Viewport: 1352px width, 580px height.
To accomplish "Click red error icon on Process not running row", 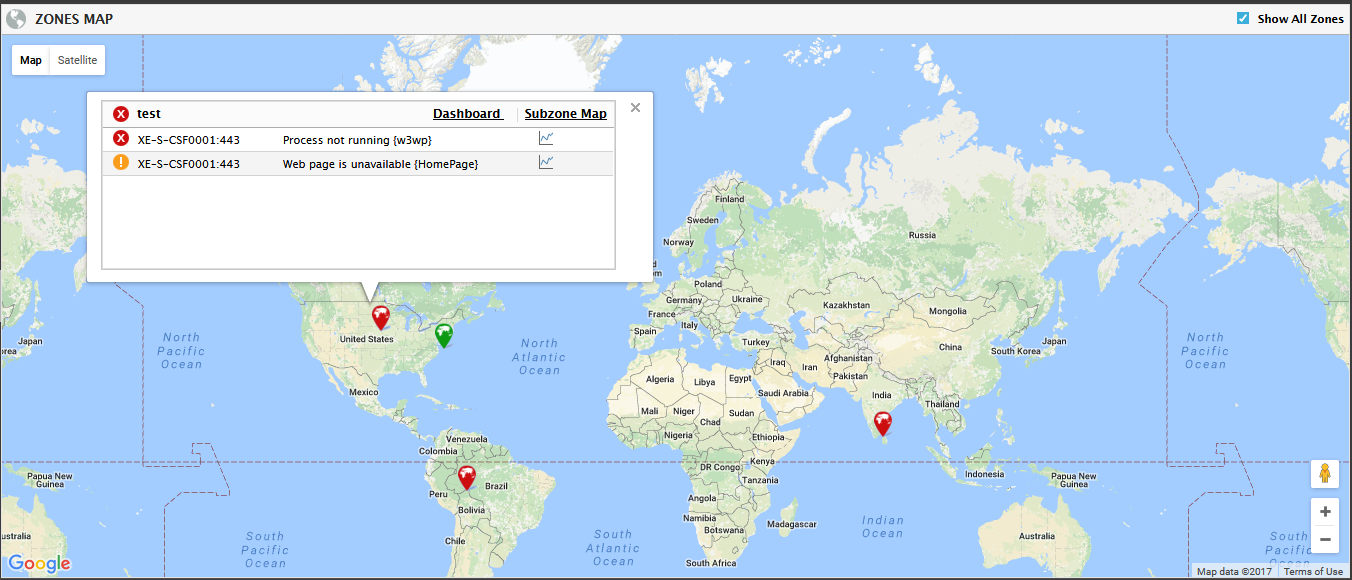I will [121, 139].
